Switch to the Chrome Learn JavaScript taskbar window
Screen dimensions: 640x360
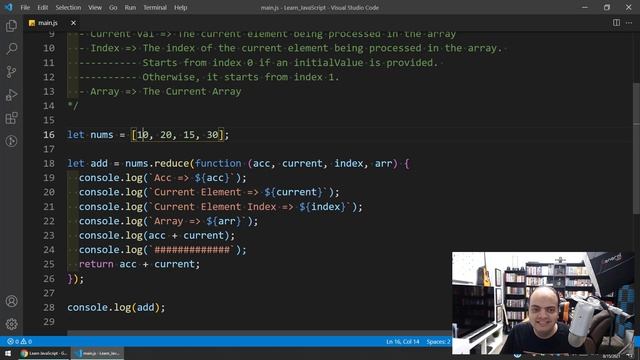44,353
